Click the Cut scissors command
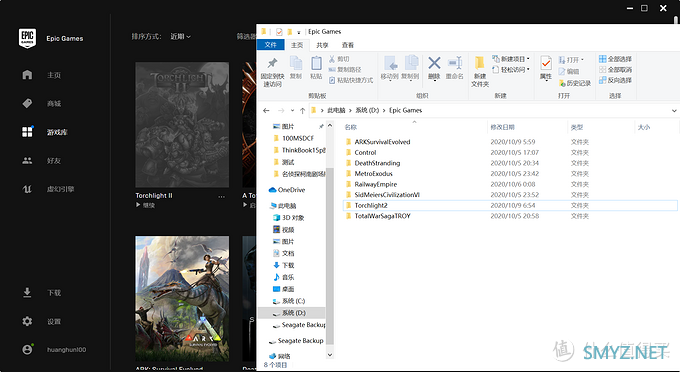This screenshot has height=372, width=680. pos(339,59)
